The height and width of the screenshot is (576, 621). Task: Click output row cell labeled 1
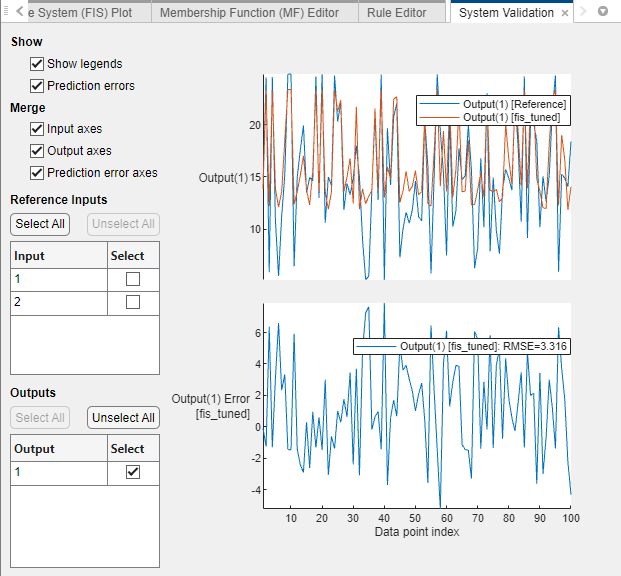coord(59,472)
